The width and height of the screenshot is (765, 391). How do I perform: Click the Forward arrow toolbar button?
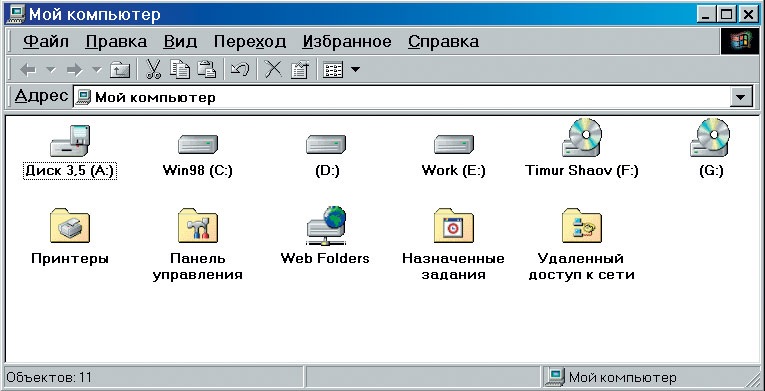[x=75, y=70]
